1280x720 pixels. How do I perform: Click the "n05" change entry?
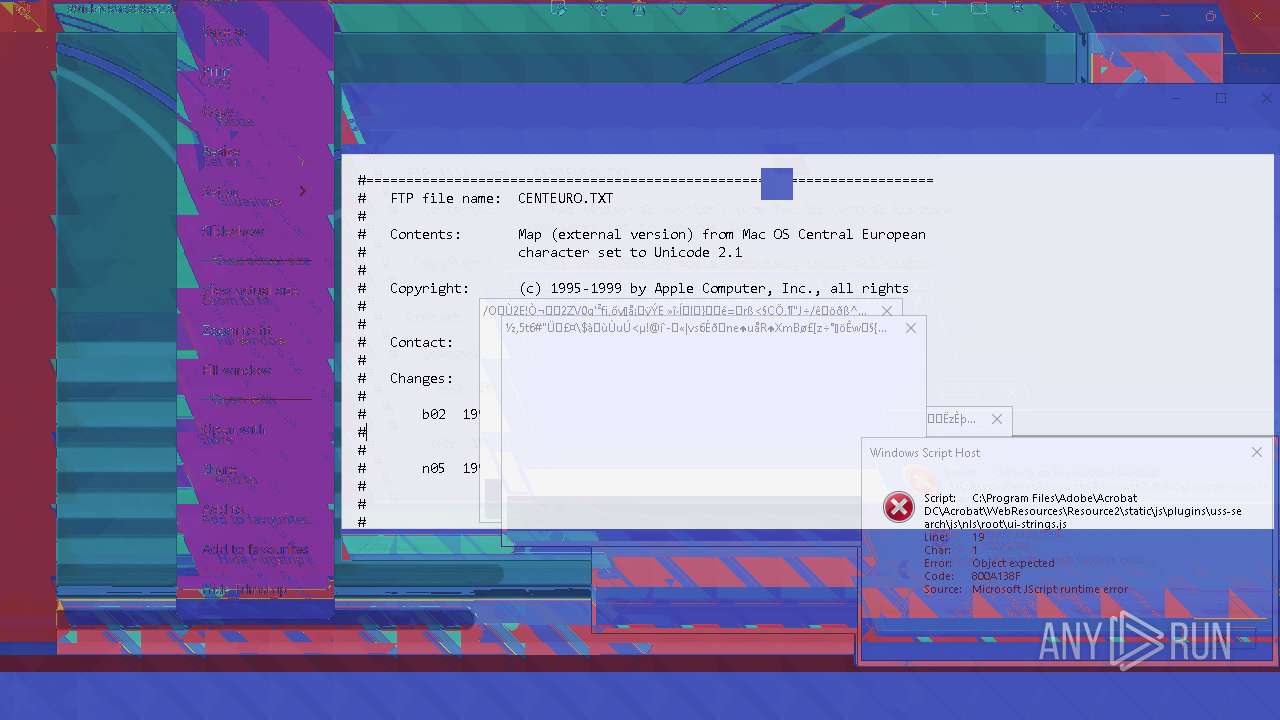pos(433,468)
